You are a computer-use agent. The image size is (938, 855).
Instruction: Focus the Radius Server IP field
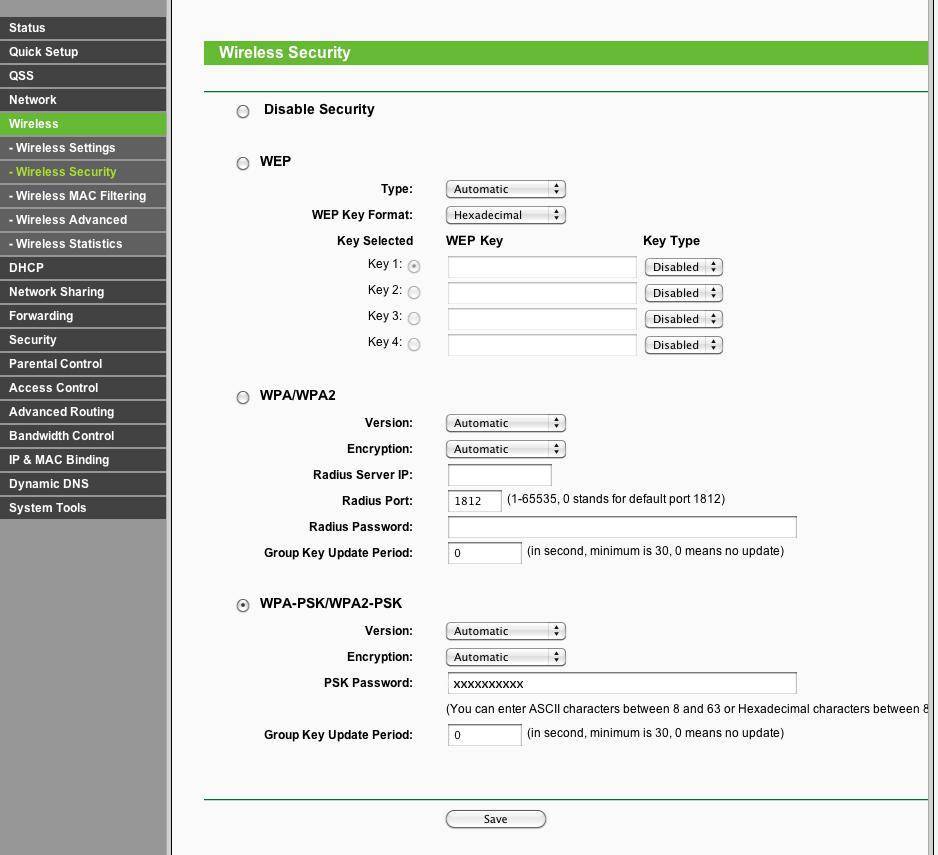(499, 475)
